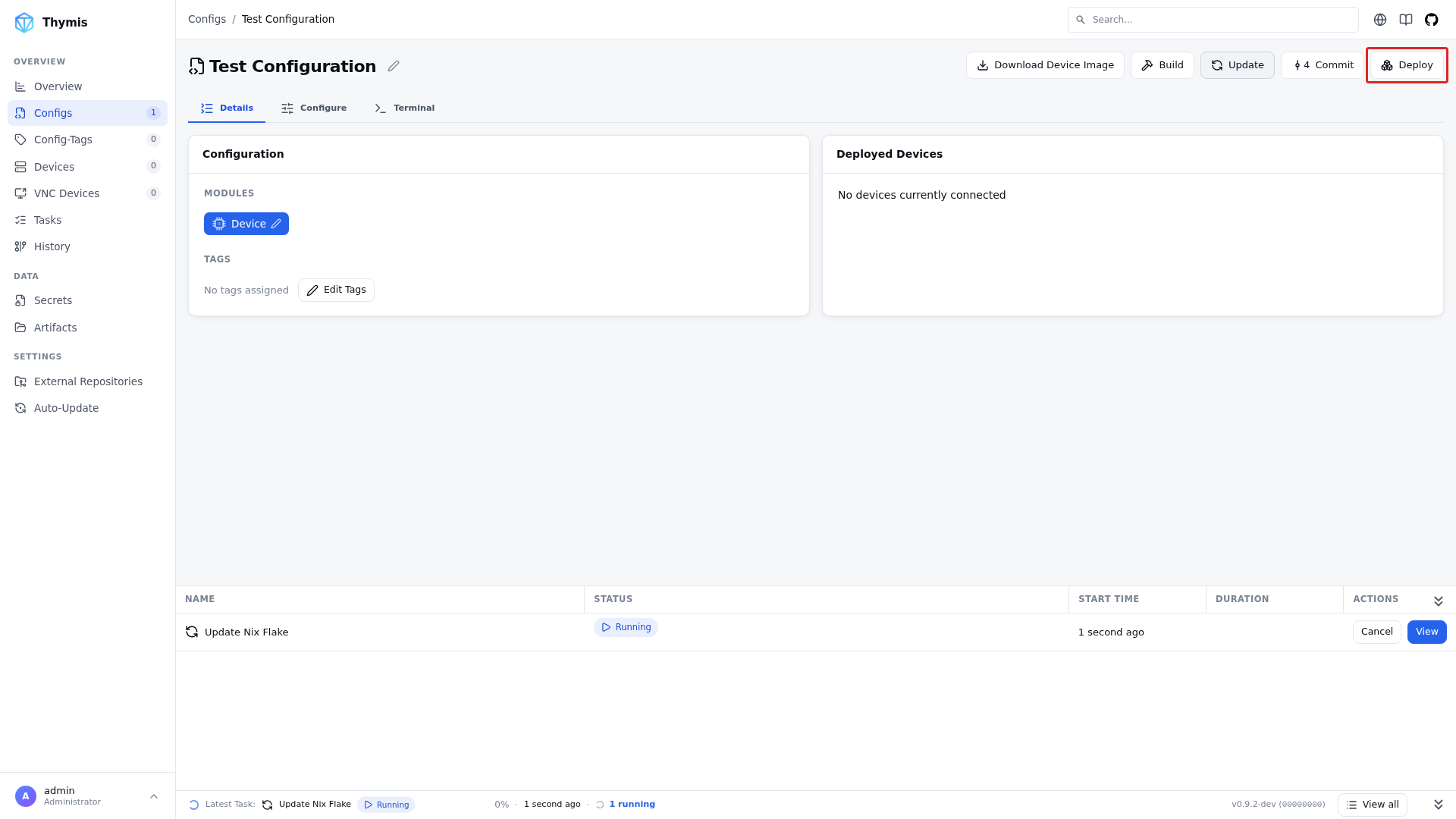This screenshot has height=819, width=1456.
Task: Click Download Device Image button
Action: click(x=1045, y=65)
